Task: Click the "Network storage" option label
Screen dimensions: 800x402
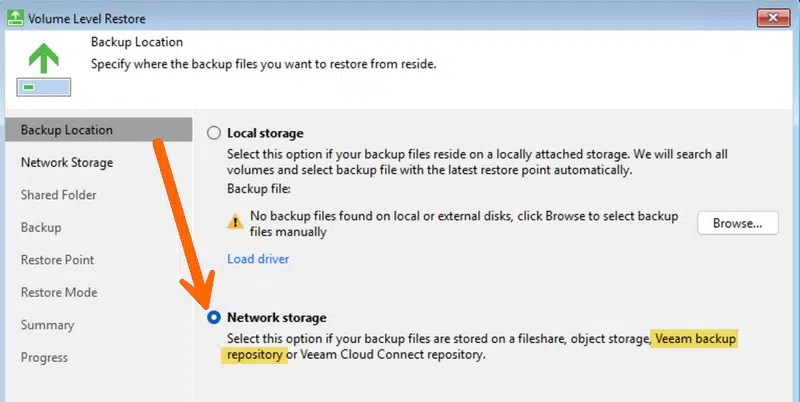Action: 277,318
